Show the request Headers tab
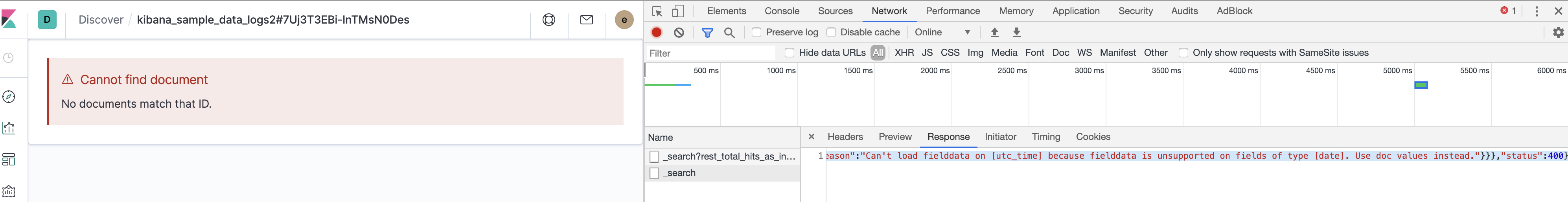Viewport: 1568px width, 202px height. tap(845, 137)
